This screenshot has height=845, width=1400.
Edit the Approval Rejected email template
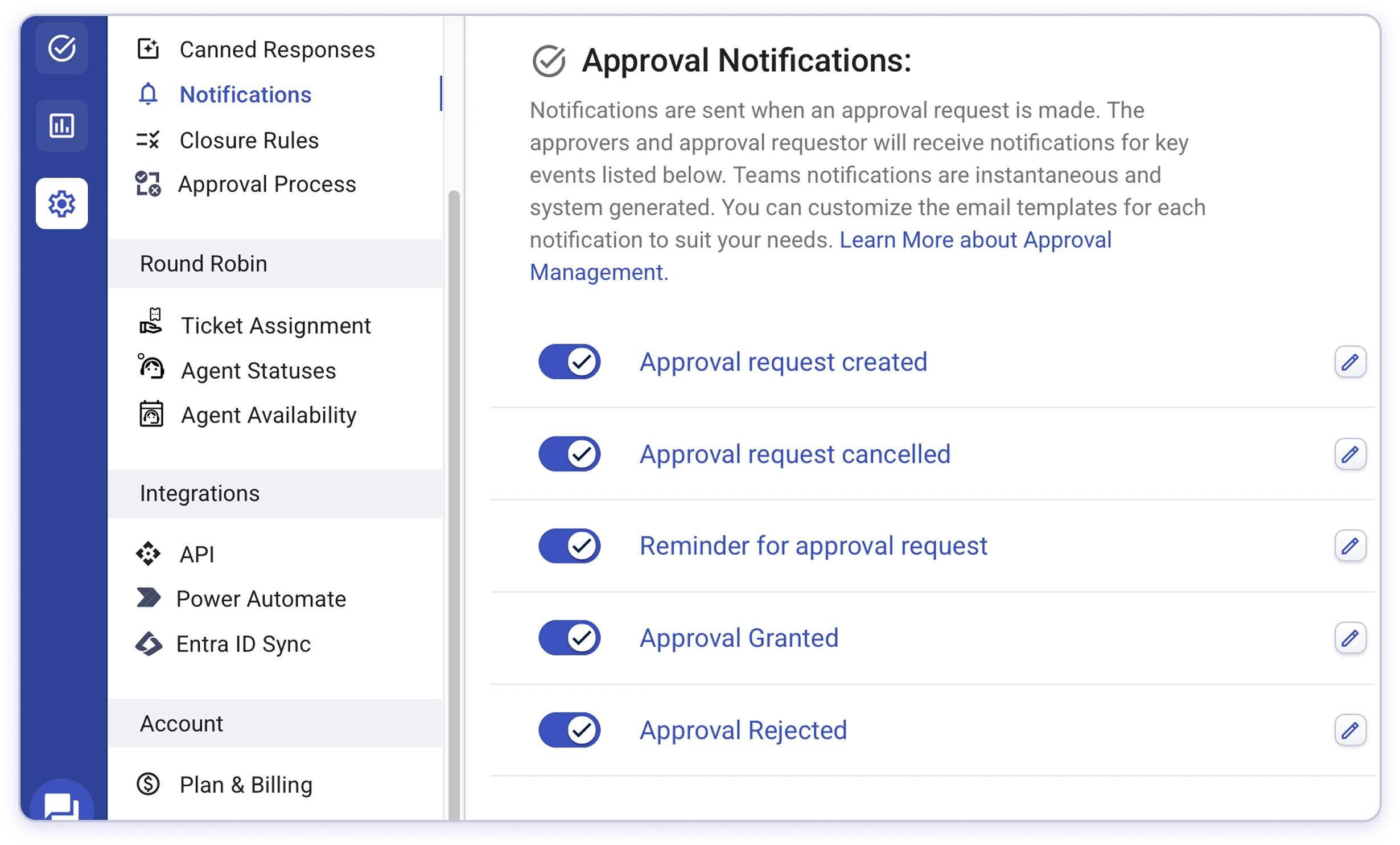[x=1350, y=730]
